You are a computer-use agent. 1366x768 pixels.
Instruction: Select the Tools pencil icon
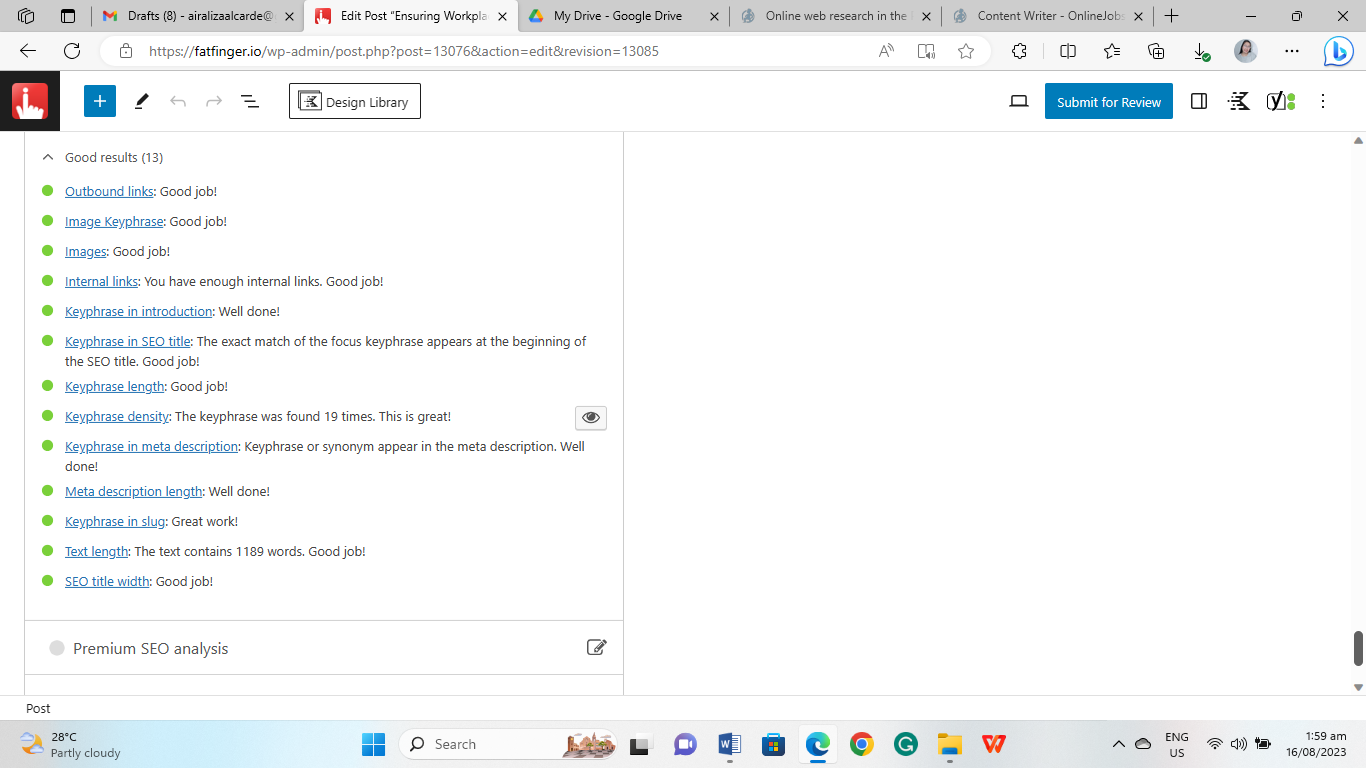coord(142,101)
